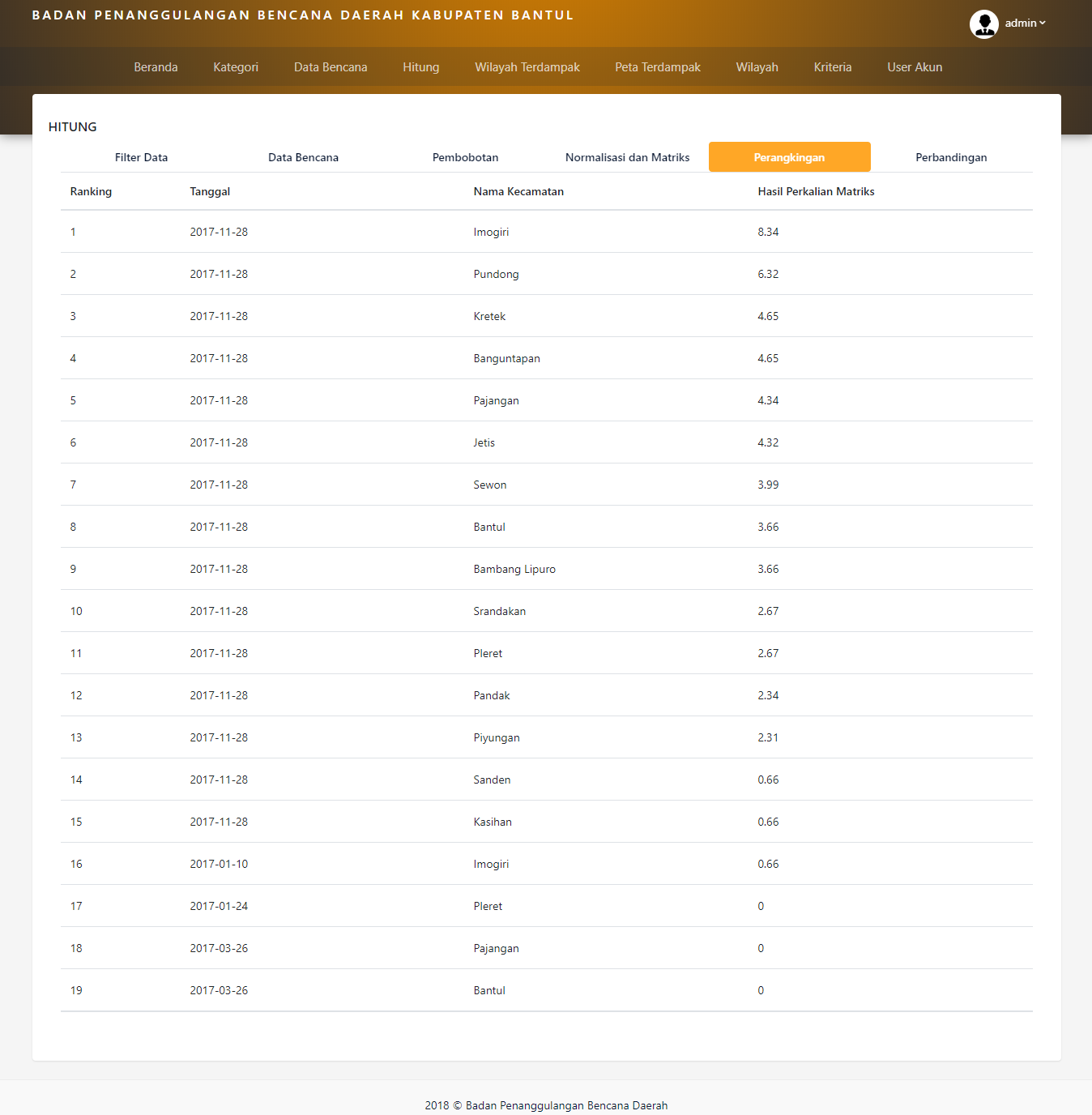Screen dimensions: 1092x1115
Task: Select the Normalisasi dan Matriks tab
Action: (x=628, y=157)
